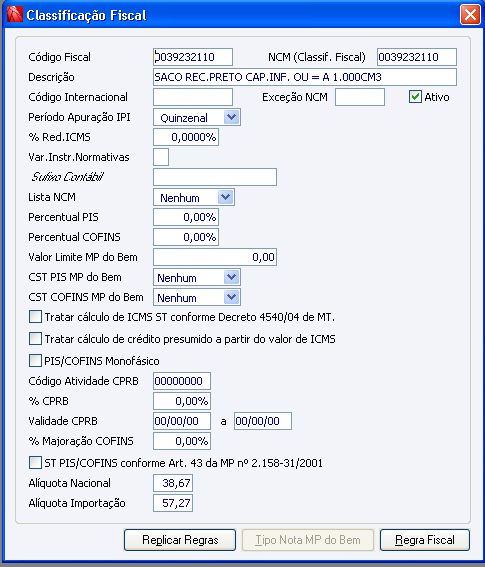Click the 'Lista NCM' label
Screen dimensions: 485x567
tap(52, 197)
